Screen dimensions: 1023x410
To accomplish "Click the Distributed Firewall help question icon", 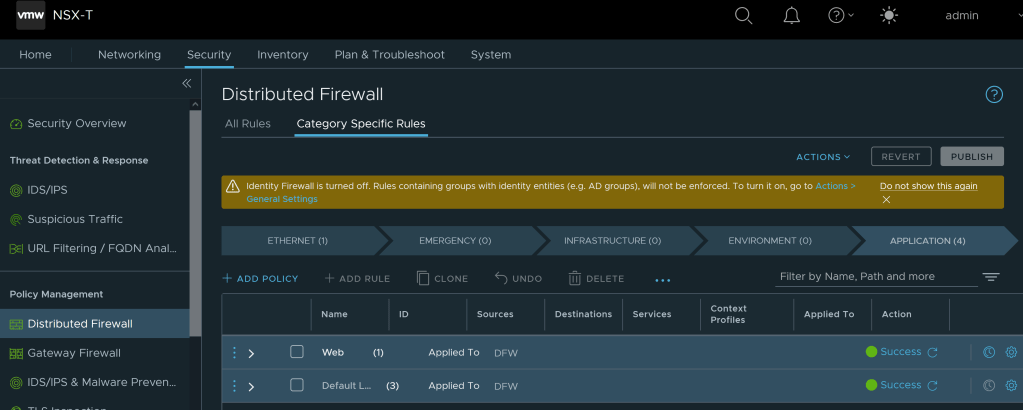I will pyautogui.click(x=993, y=94).
